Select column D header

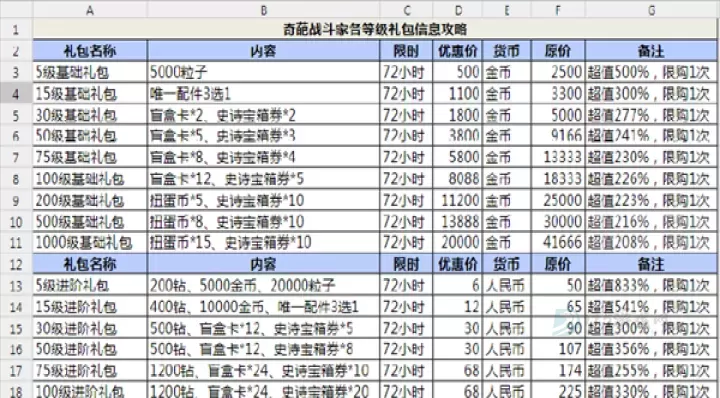pos(457,10)
